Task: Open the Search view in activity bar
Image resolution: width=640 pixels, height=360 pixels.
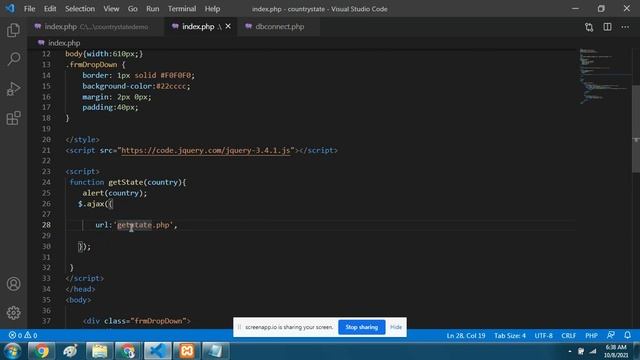Action: (x=13, y=59)
